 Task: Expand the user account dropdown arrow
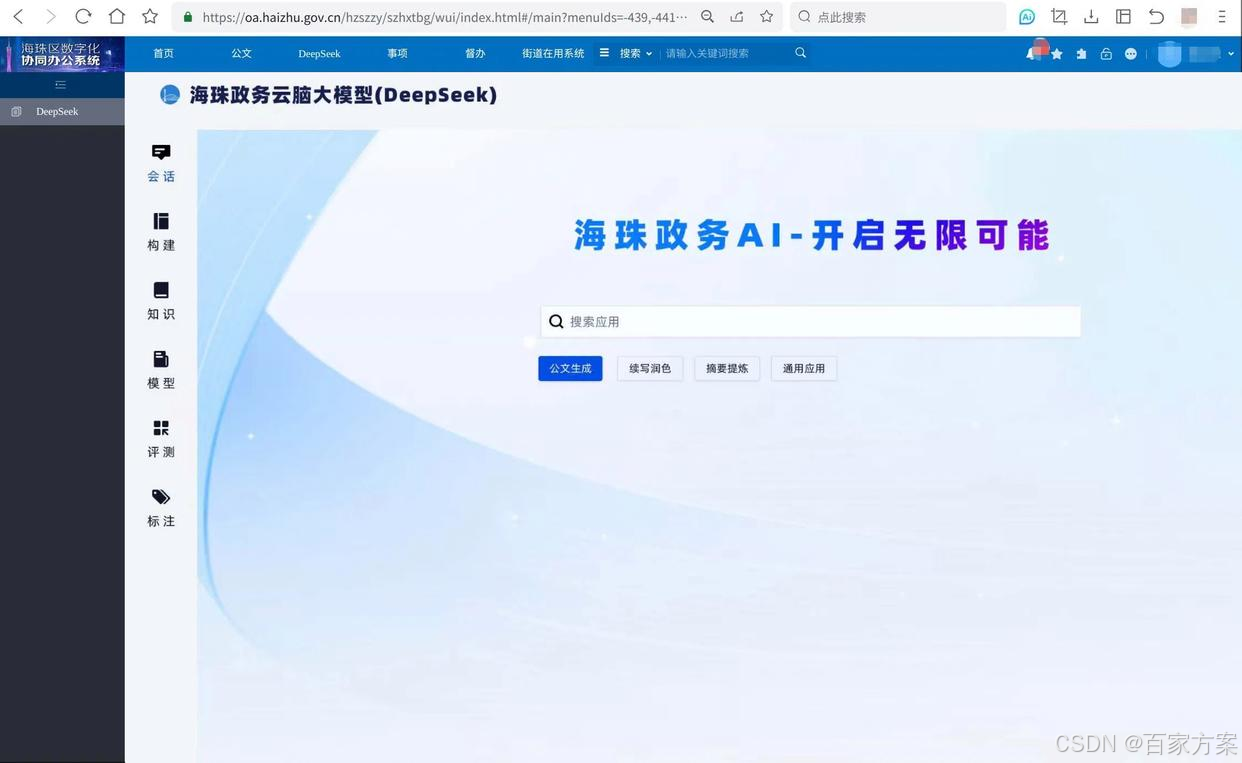click(x=1231, y=54)
